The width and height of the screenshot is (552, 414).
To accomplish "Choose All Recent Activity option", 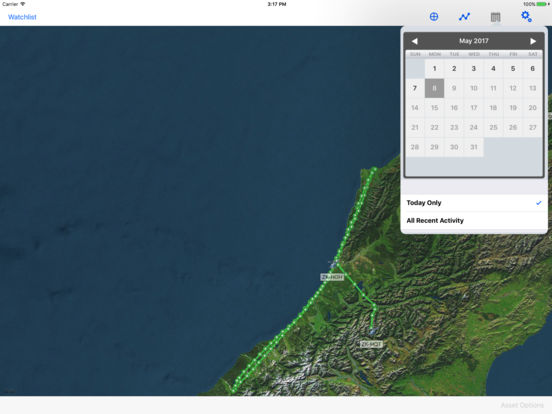I will [474, 221].
